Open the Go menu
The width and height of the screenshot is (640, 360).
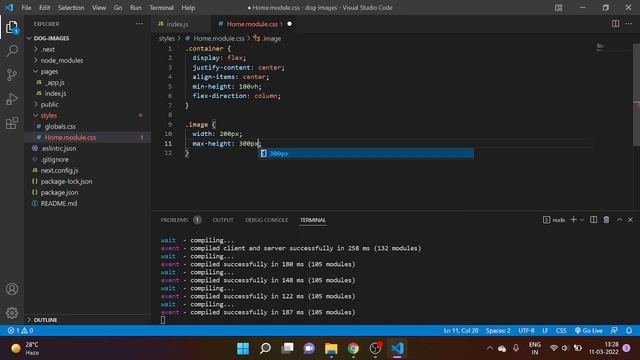pos(118,7)
